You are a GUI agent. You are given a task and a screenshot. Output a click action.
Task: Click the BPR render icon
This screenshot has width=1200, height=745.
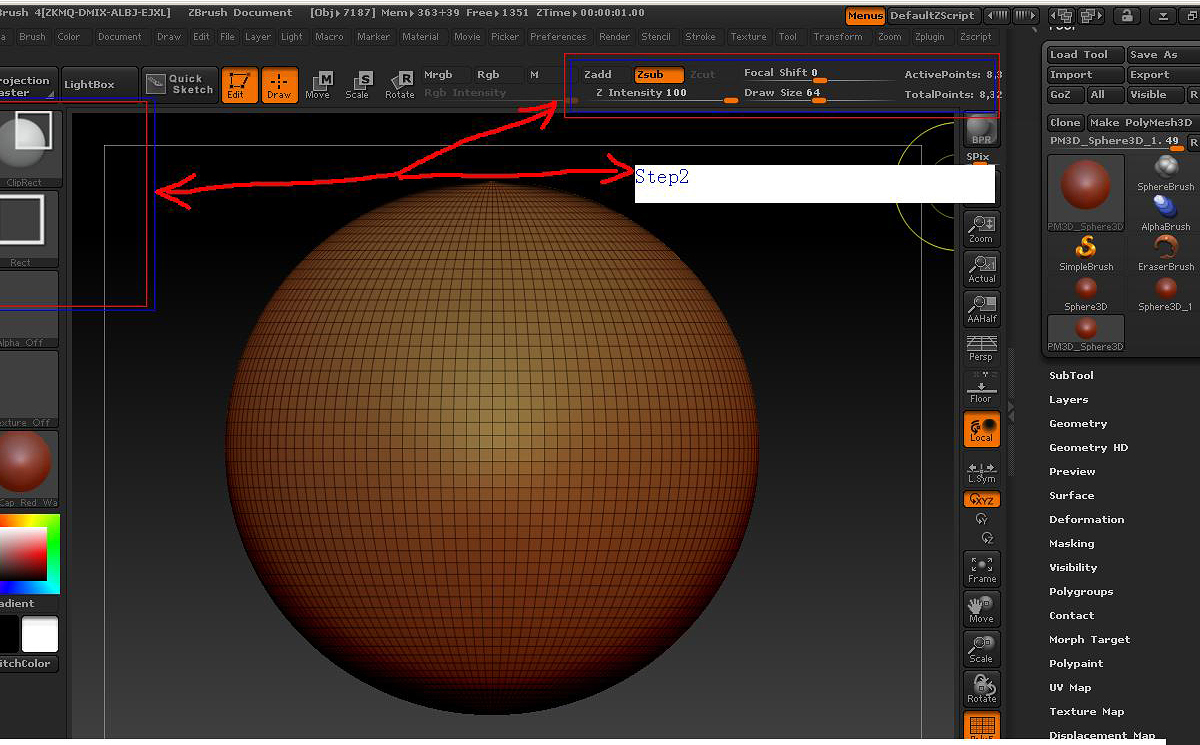point(981,130)
